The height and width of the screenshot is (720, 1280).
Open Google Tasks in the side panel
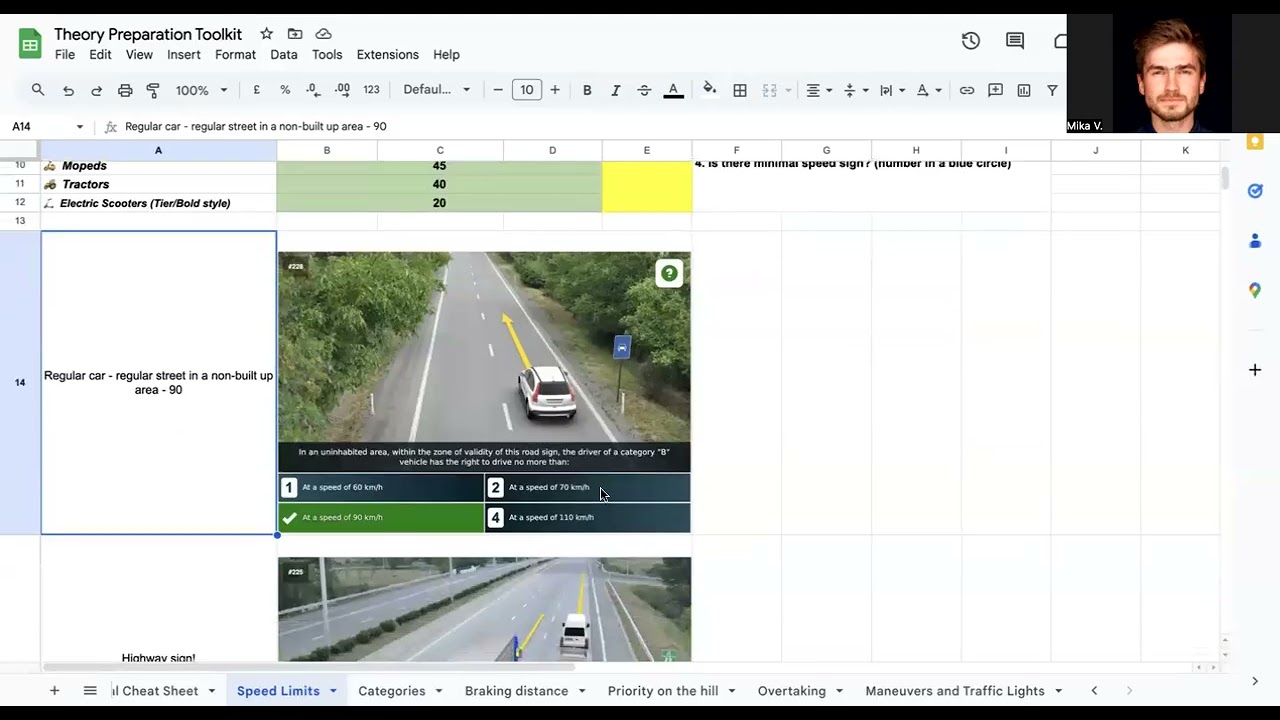pyautogui.click(x=1255, y=191)
